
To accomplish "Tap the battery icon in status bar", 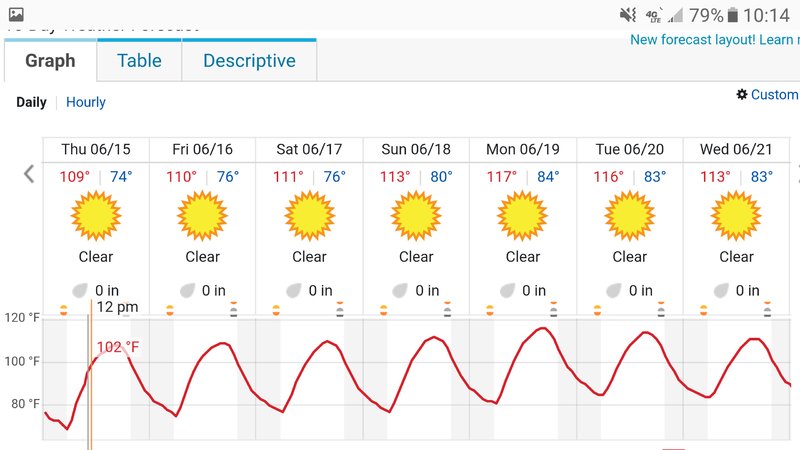I will coord(733,15).
